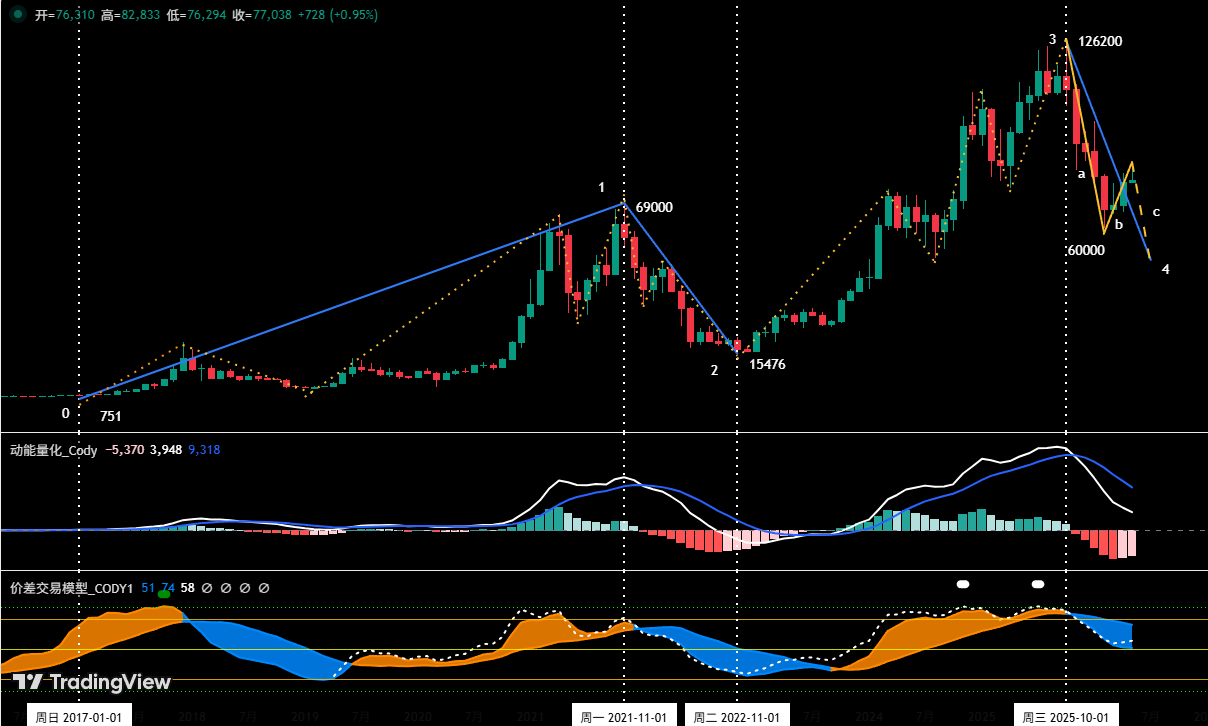Click the wave 4 label

[x=1166, y=269]
